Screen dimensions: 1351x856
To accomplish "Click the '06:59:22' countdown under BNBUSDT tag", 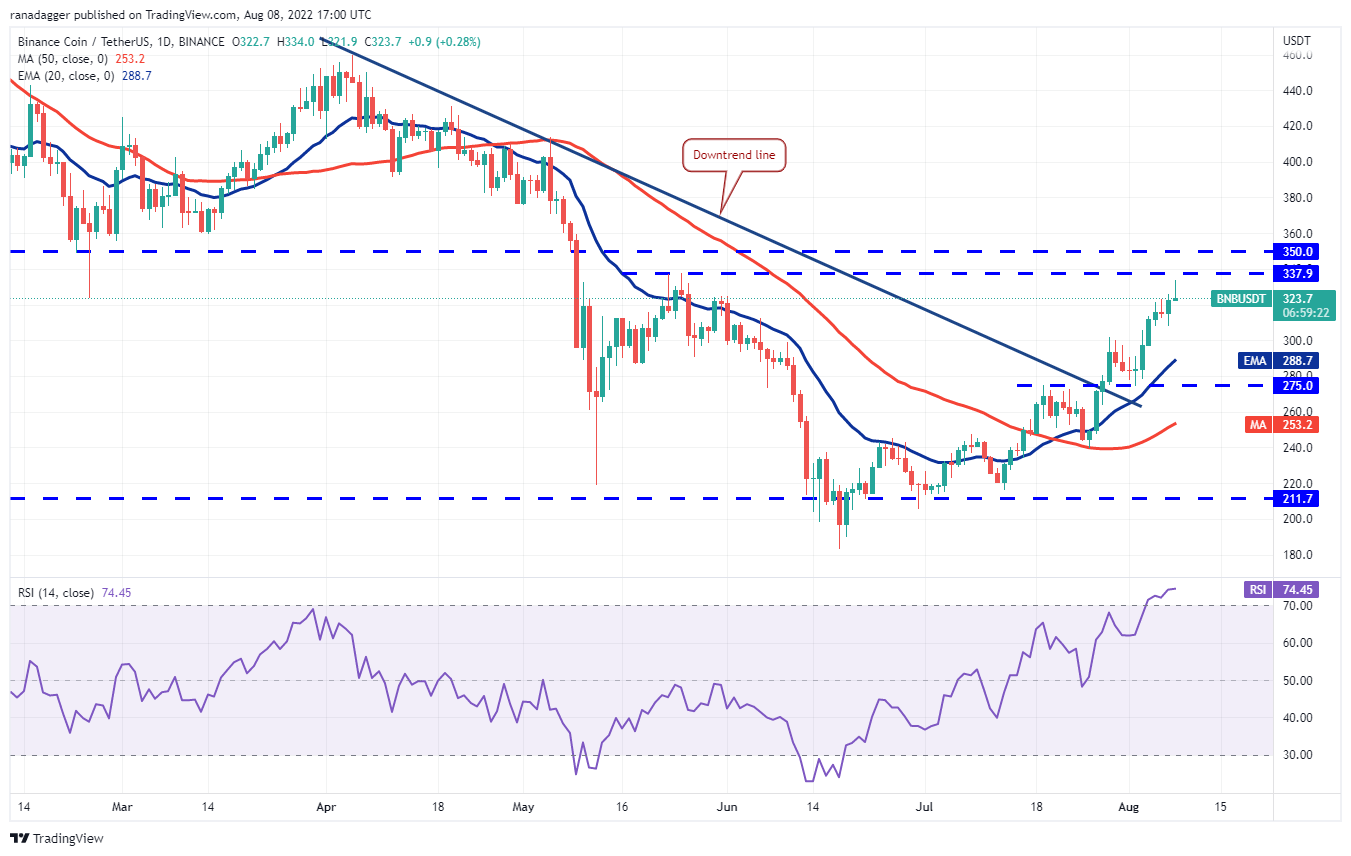I will tap(1307, 312).
